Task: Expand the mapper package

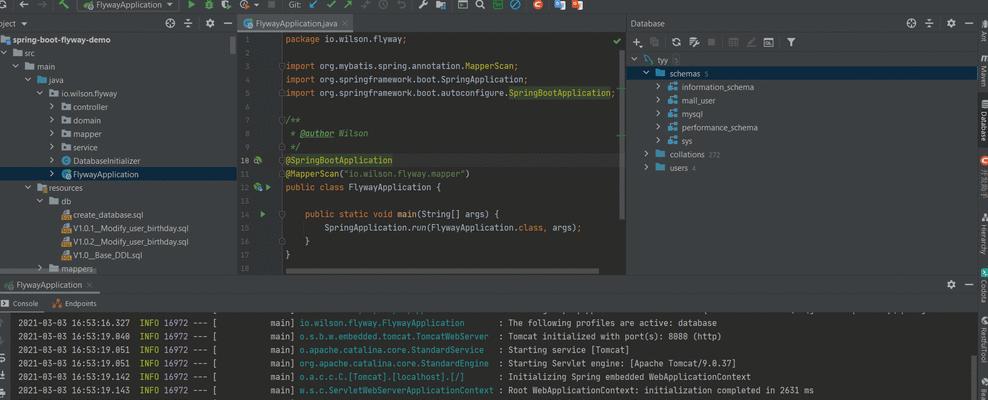Action: tap(52, 134)
